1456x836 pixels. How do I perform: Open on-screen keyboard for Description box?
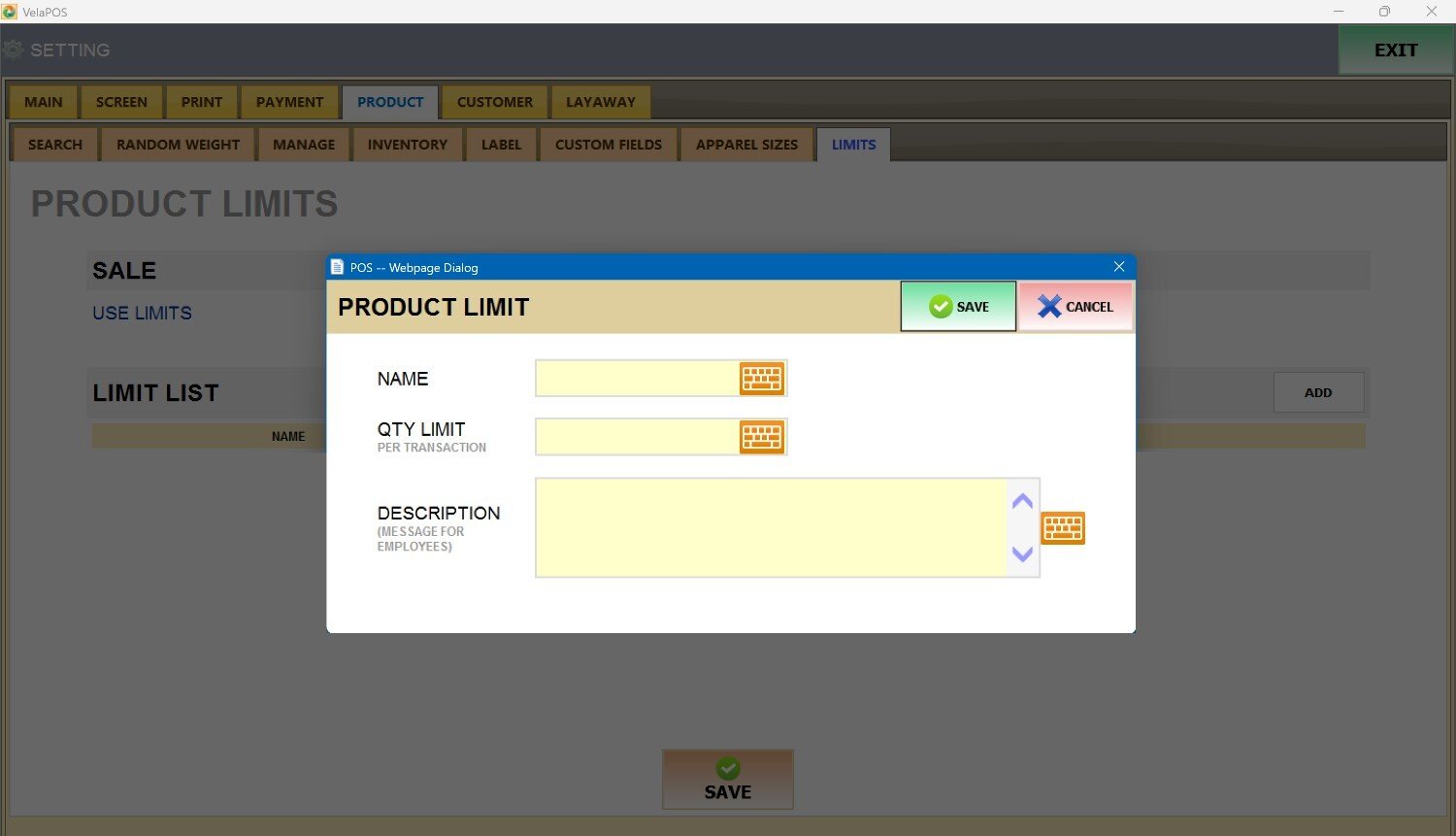(1063, 528)
